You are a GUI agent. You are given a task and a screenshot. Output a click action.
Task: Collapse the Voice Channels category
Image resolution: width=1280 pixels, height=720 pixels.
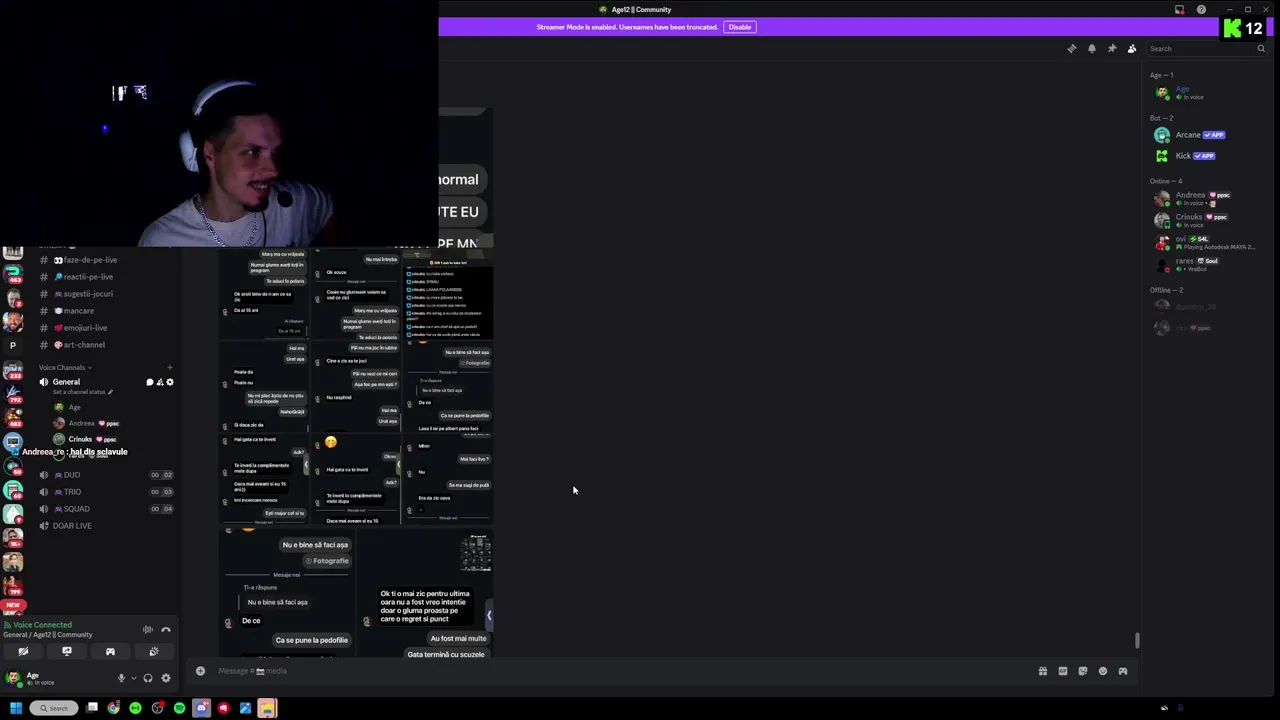point(65,367)
